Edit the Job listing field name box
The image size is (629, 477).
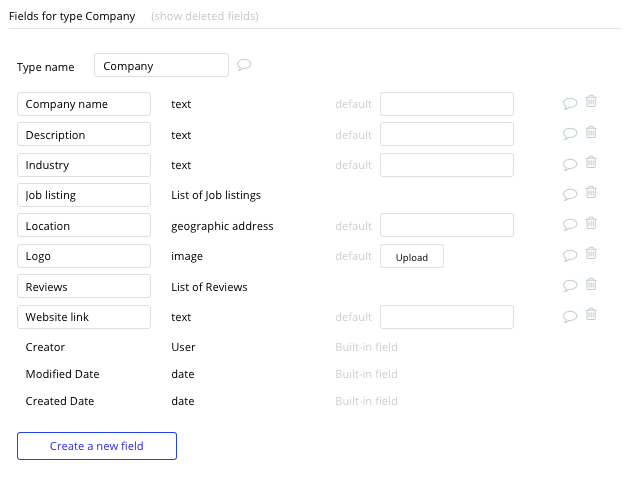coord(84,195)
